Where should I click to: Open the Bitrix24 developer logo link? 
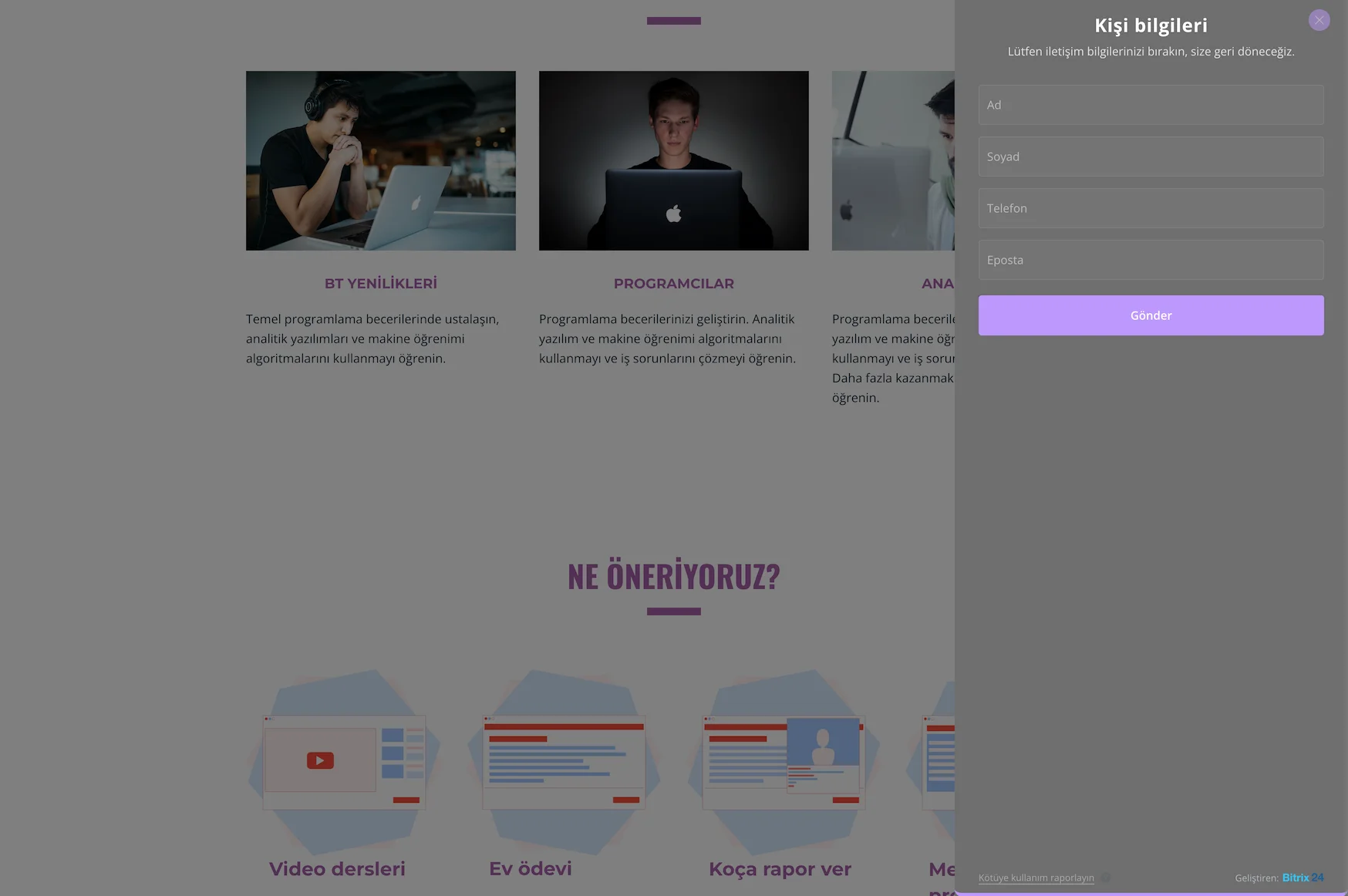[1303, 877]
